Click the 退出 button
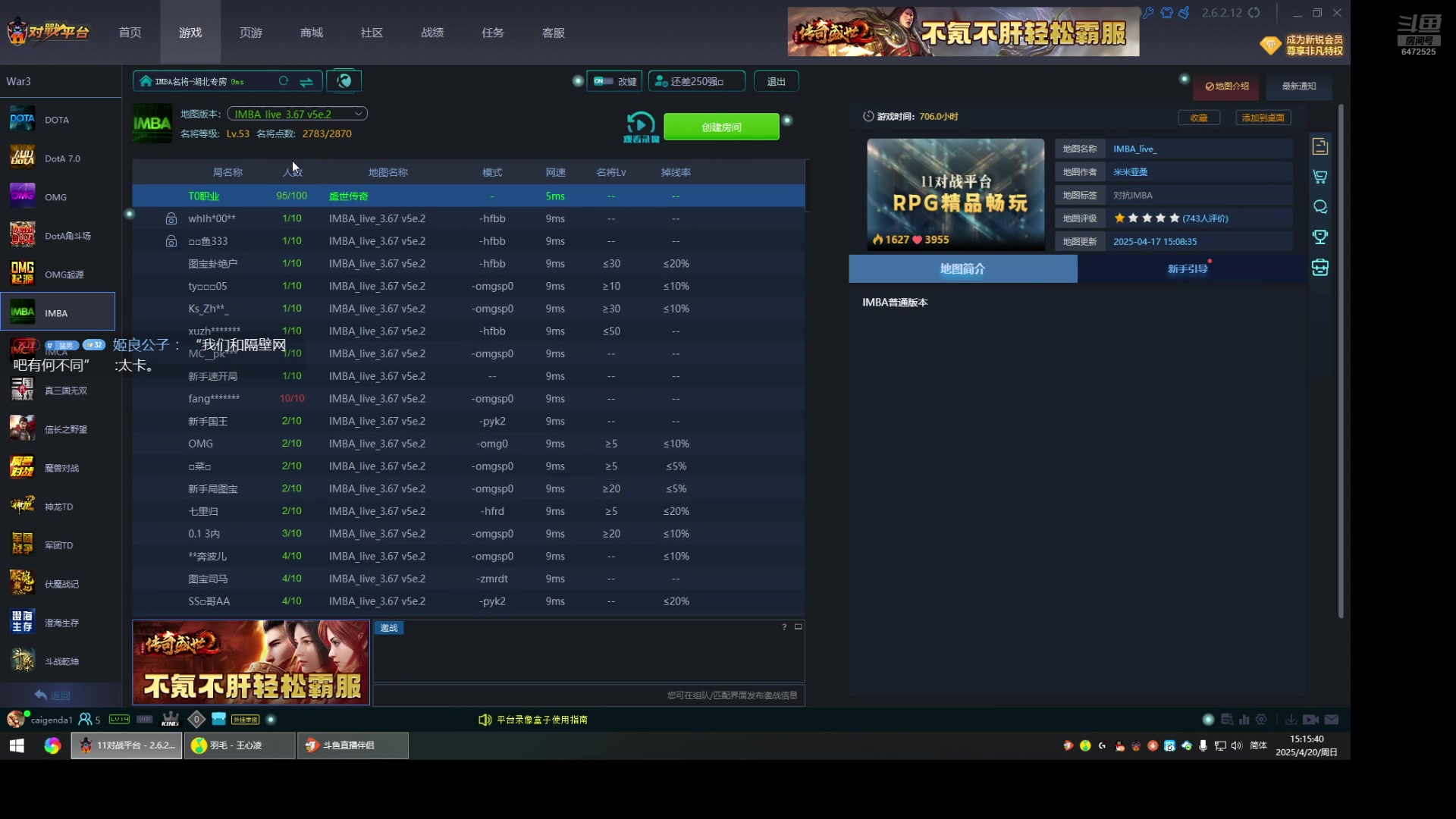1456x819 pixels. pyautogui.click(x=776, y=81)
